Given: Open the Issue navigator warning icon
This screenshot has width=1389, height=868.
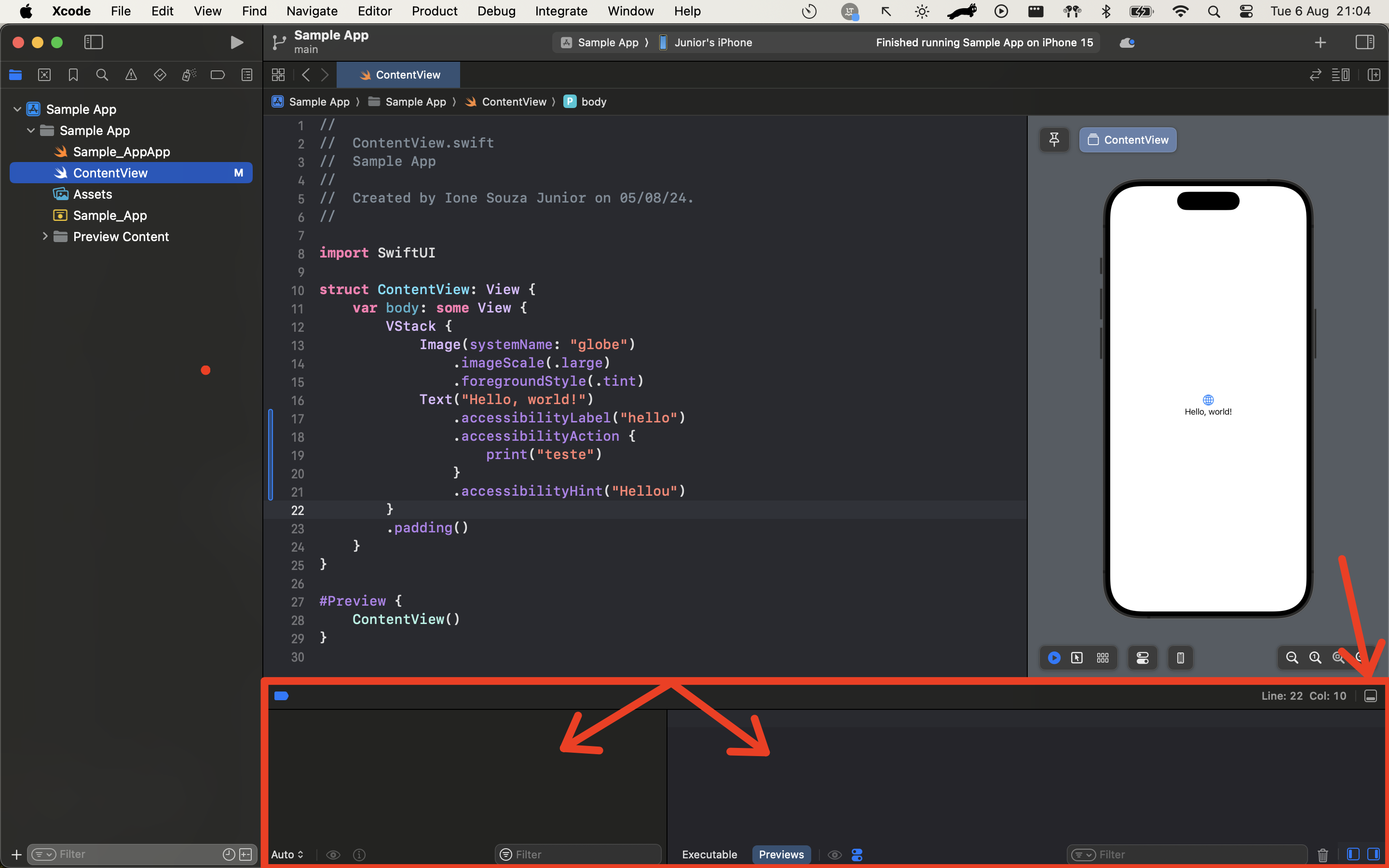Looking at the screenshot, I should coord(131,75).
